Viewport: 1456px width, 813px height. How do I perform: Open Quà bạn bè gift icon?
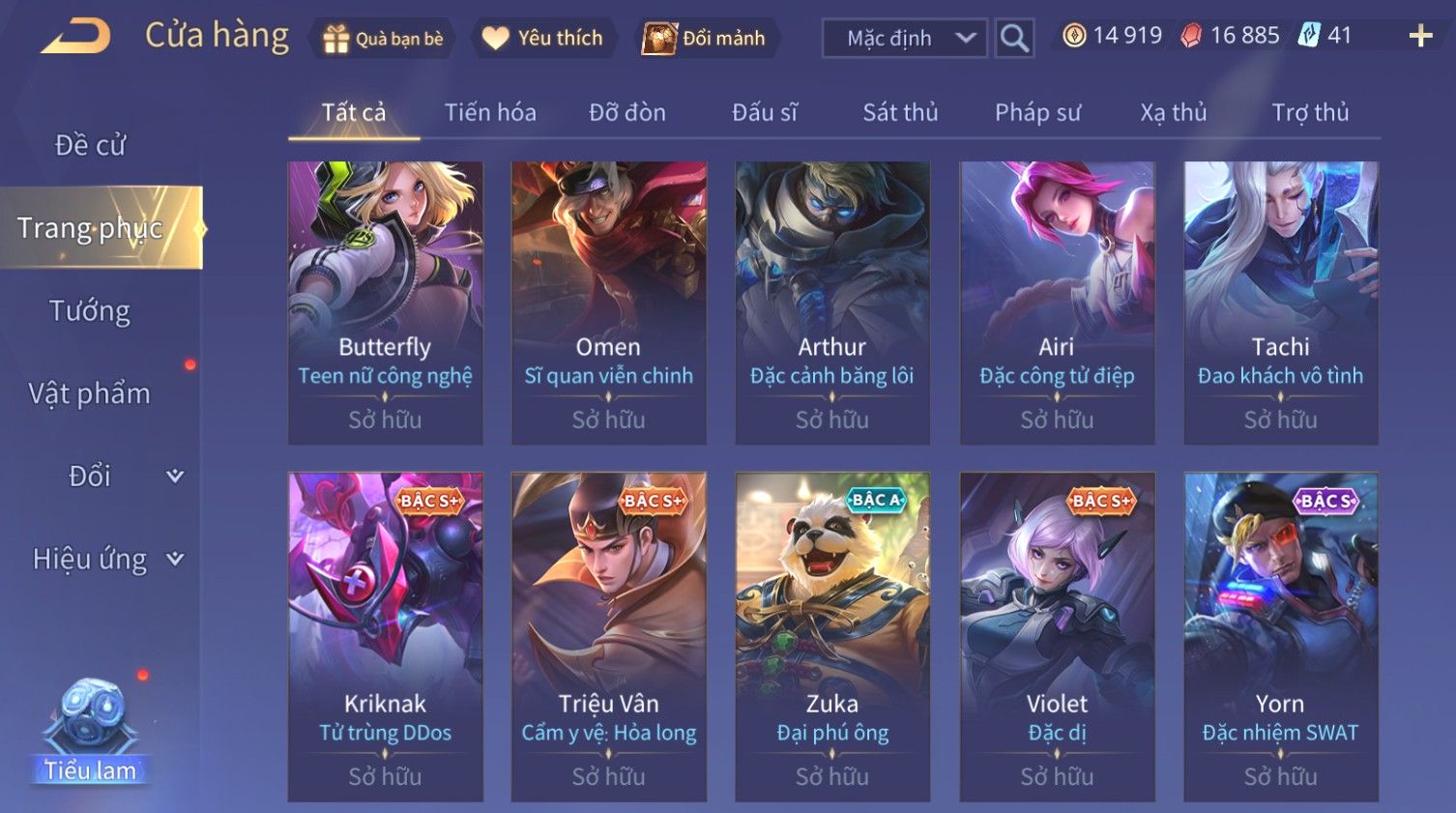coord(335,39)
